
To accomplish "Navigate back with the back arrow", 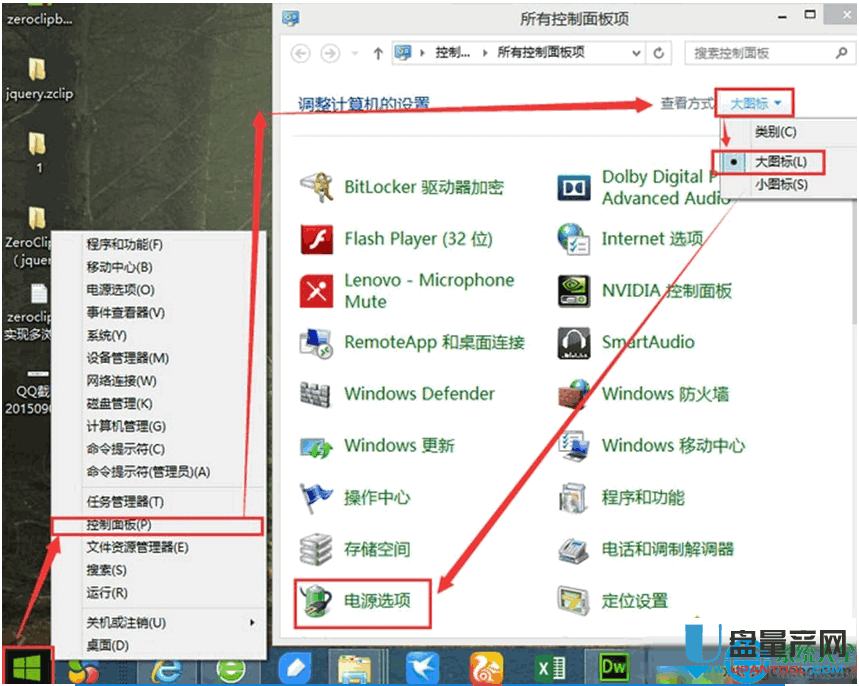I will (298, 53).
